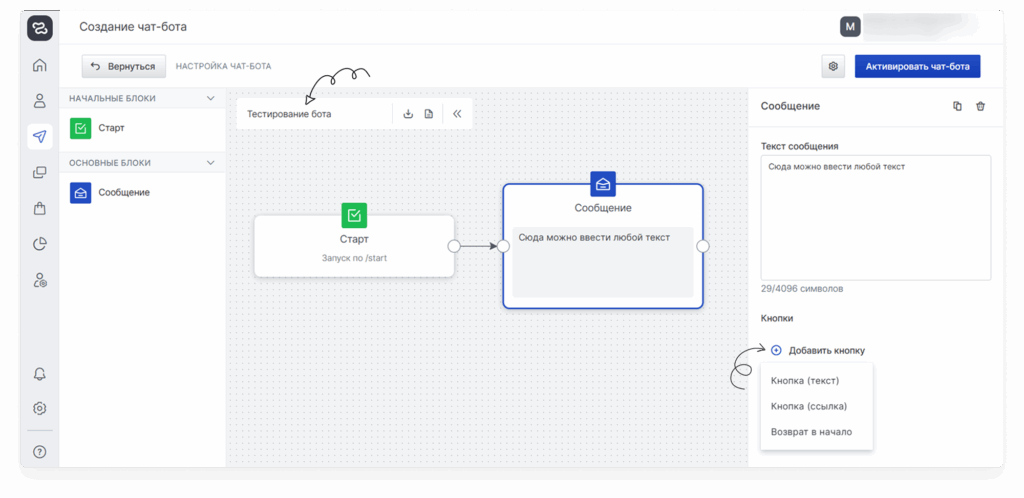Click the help question mark icon

[x=39, y=451]
